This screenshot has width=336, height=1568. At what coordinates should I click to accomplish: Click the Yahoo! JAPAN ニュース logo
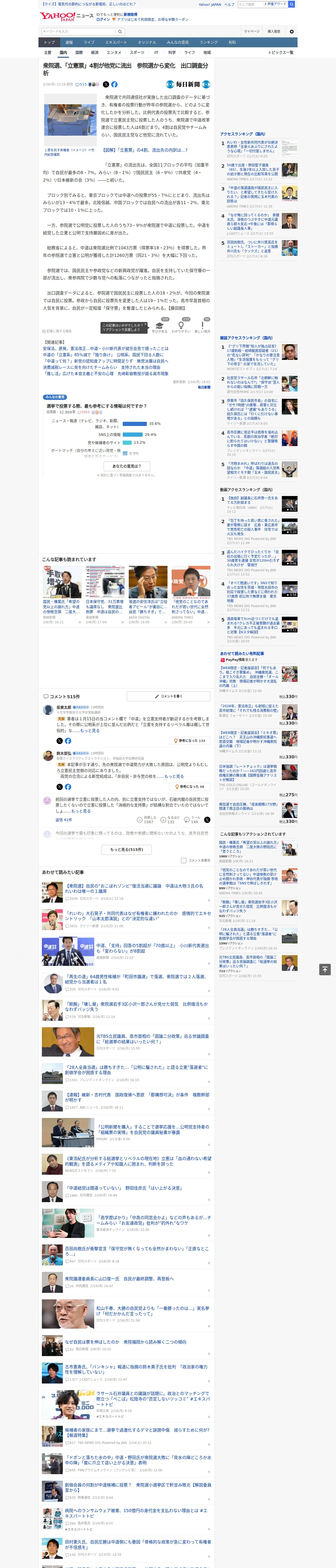tap(67, 16)
